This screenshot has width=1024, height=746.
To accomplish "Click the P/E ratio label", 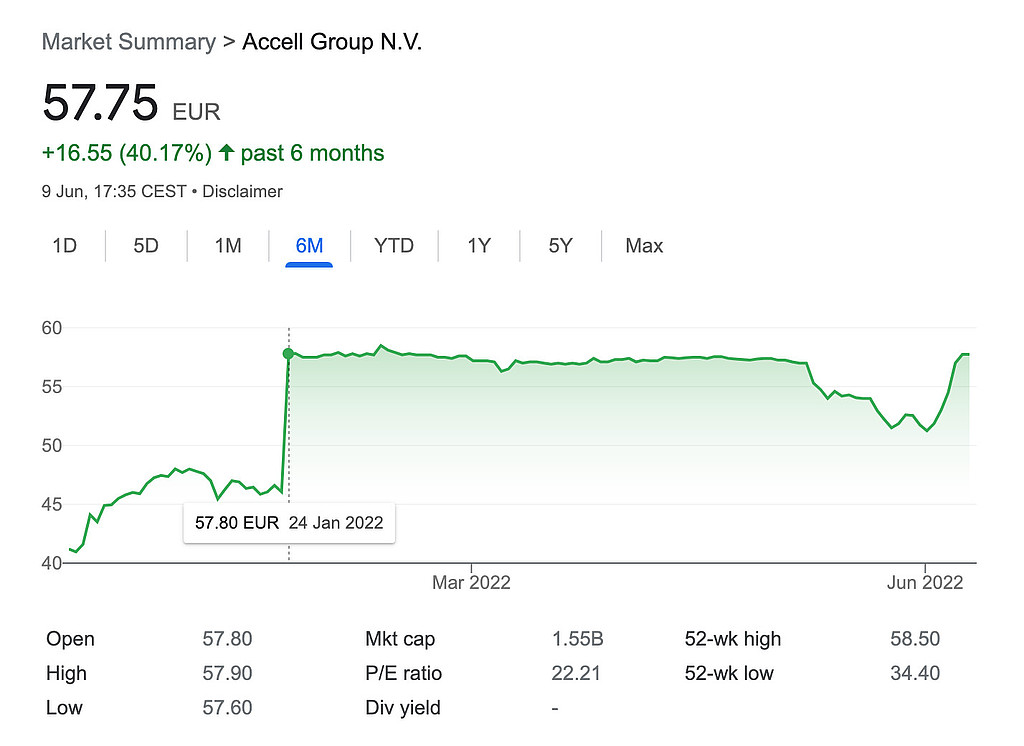I will pyautogui.click(x=404, y=673).
